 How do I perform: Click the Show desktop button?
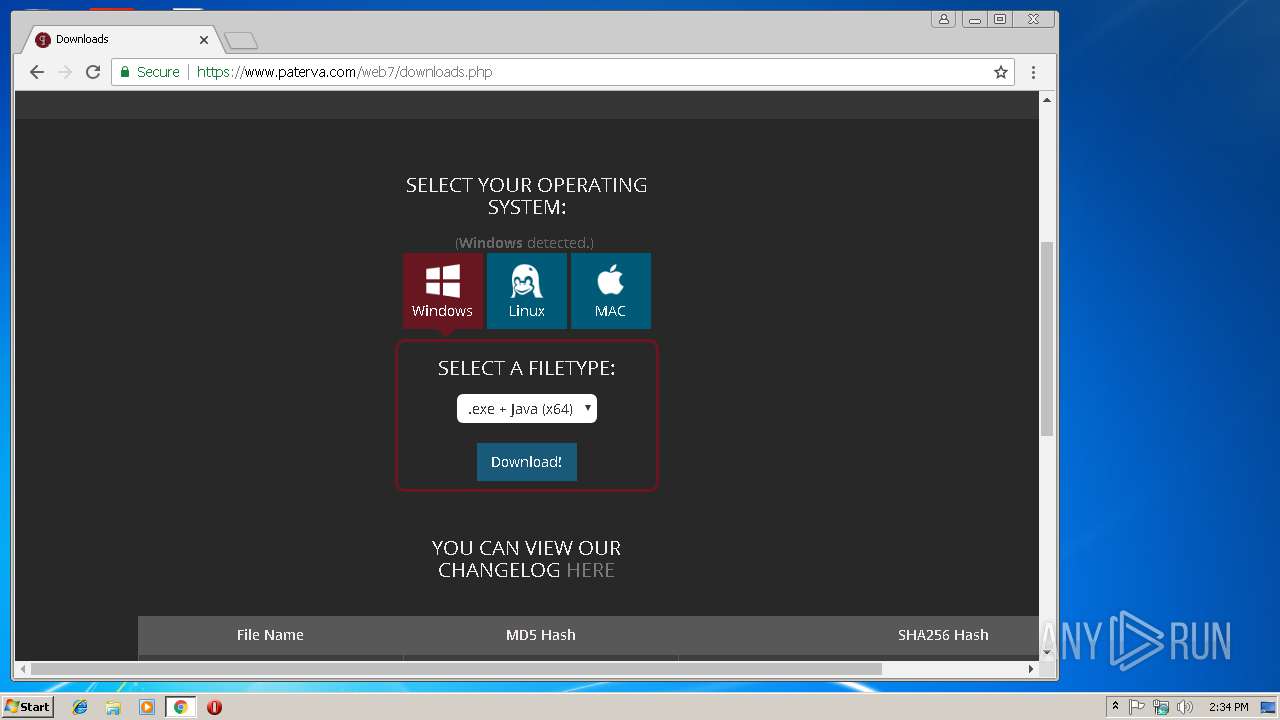(x=1270, y=707)
